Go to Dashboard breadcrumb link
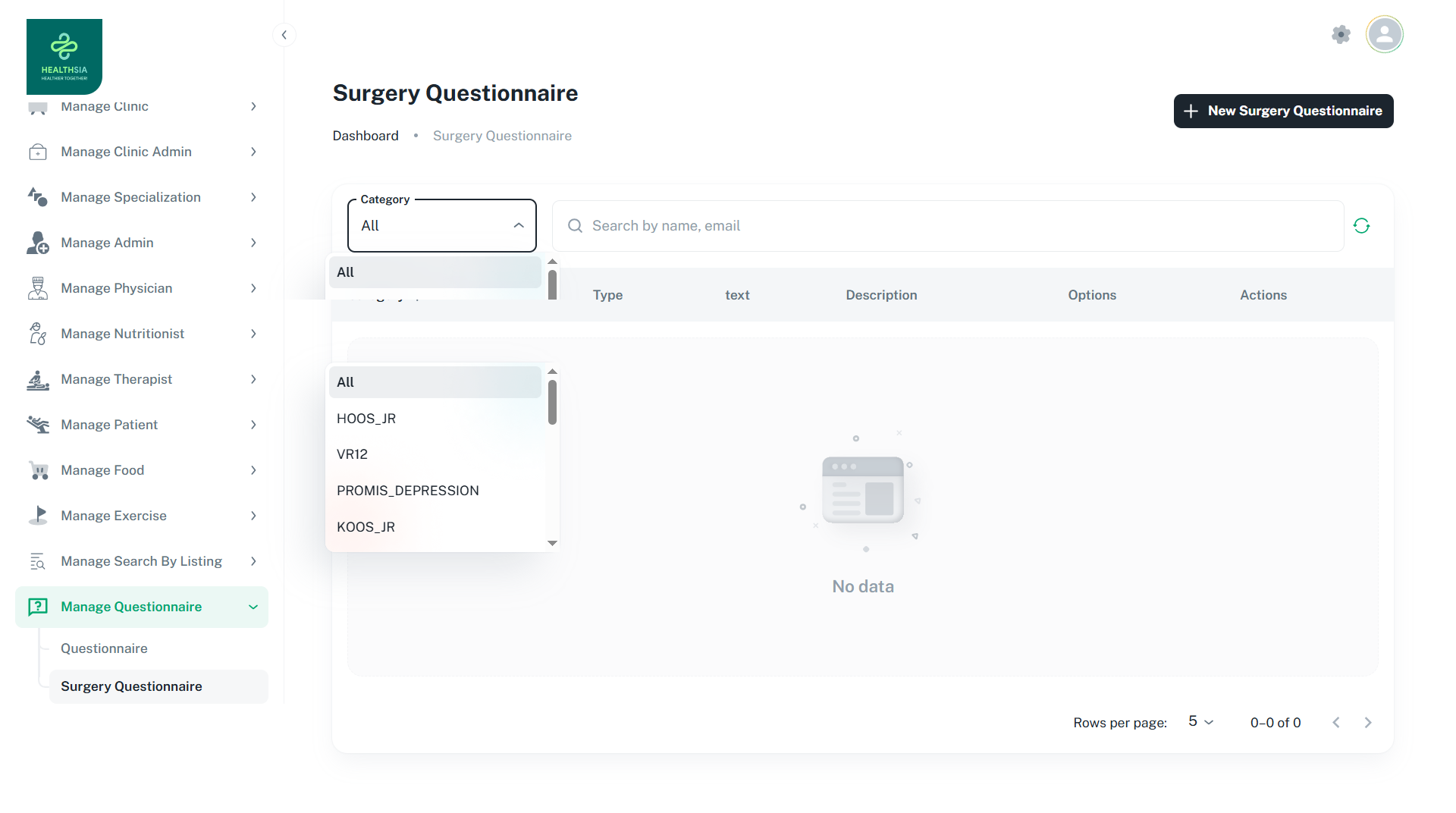 pyautogui.click(x=366, y=136)
